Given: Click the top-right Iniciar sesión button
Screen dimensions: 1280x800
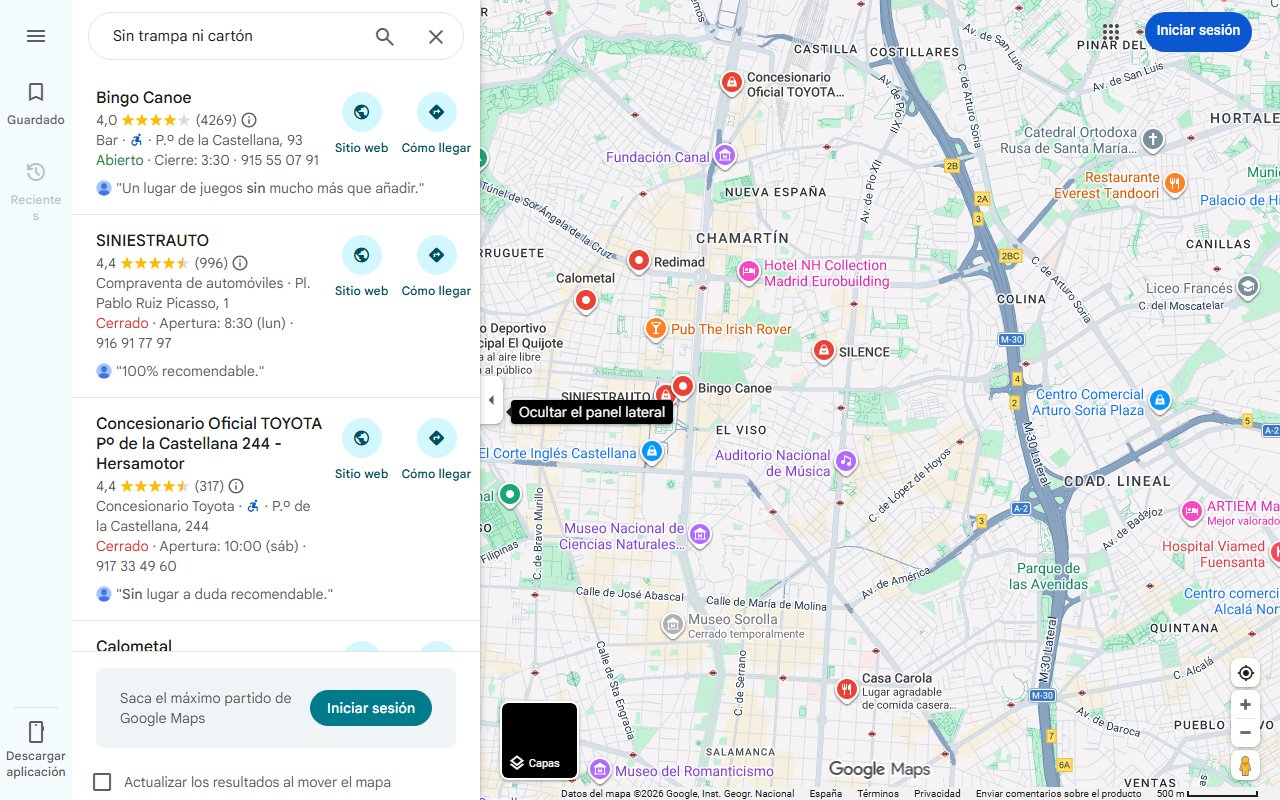Looking at the screenshot, I should click(x=1198, y=31).
